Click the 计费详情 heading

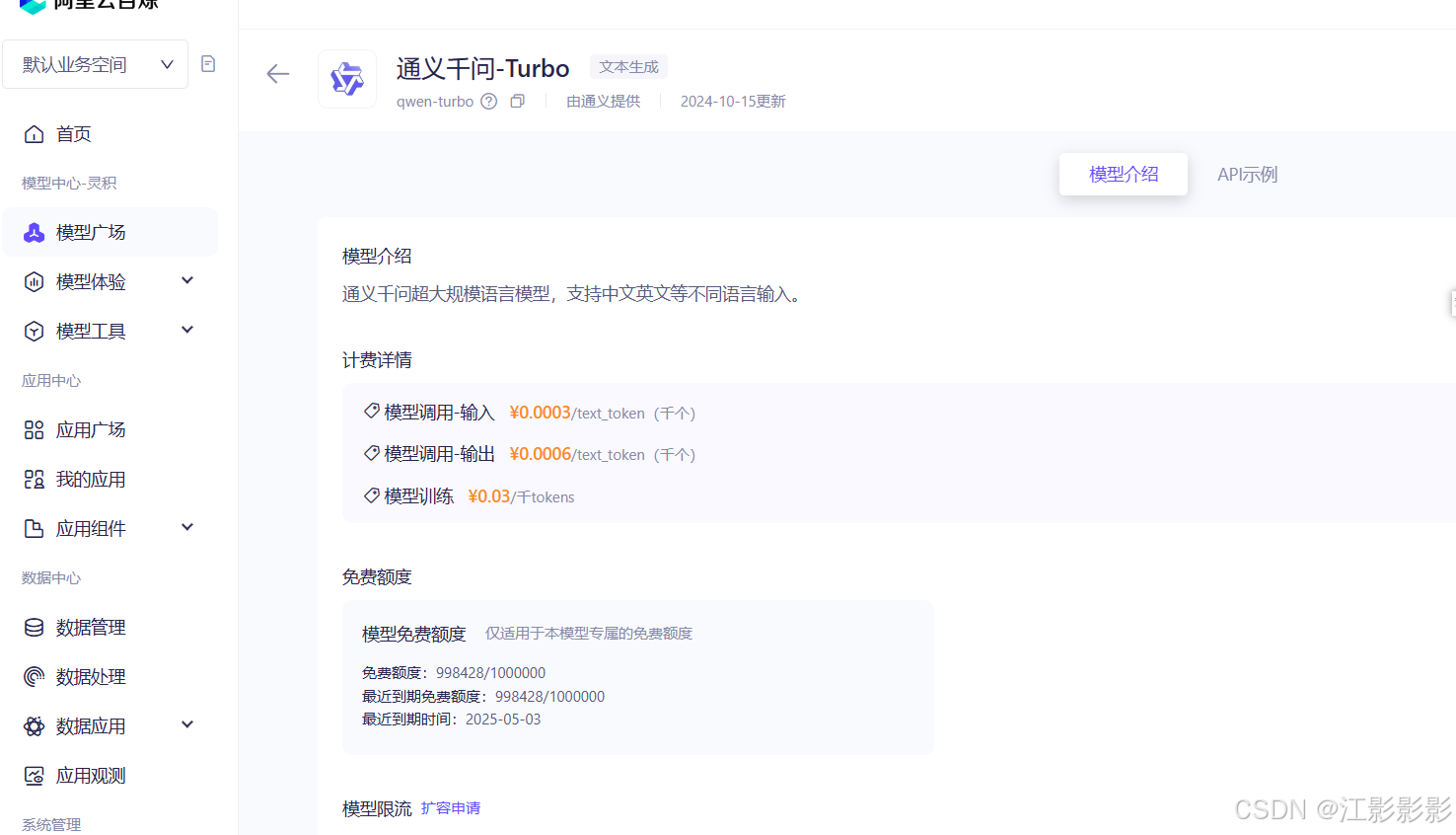point(377,360)
